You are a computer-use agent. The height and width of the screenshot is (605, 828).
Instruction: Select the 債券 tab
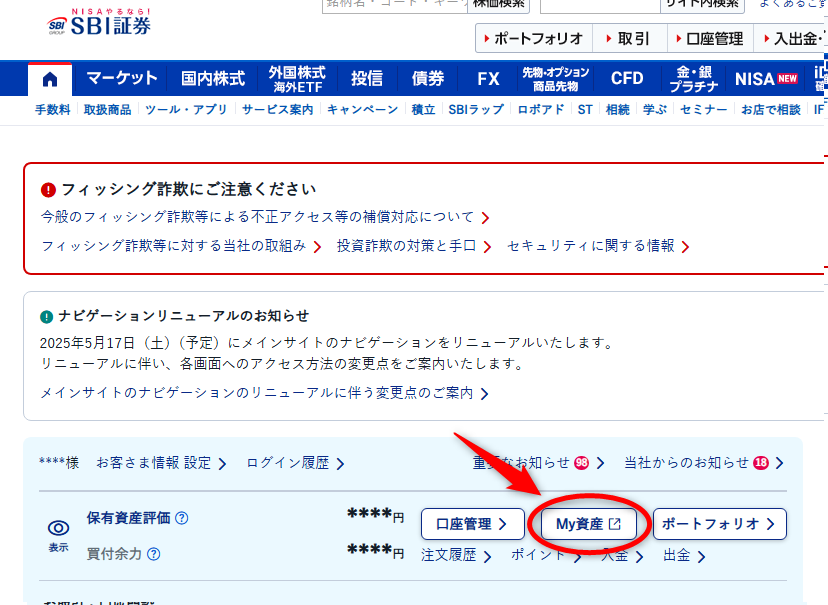tap(428, 79)
